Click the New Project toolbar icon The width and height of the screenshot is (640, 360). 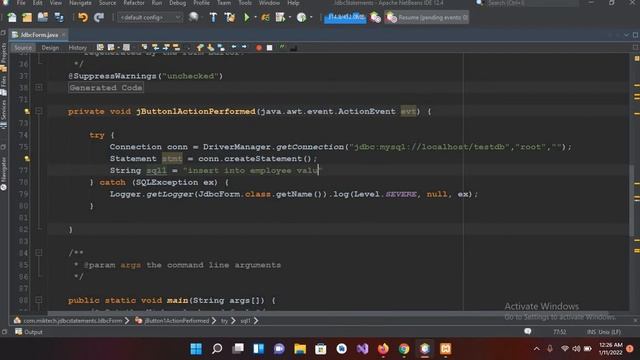tap(27, 17)
